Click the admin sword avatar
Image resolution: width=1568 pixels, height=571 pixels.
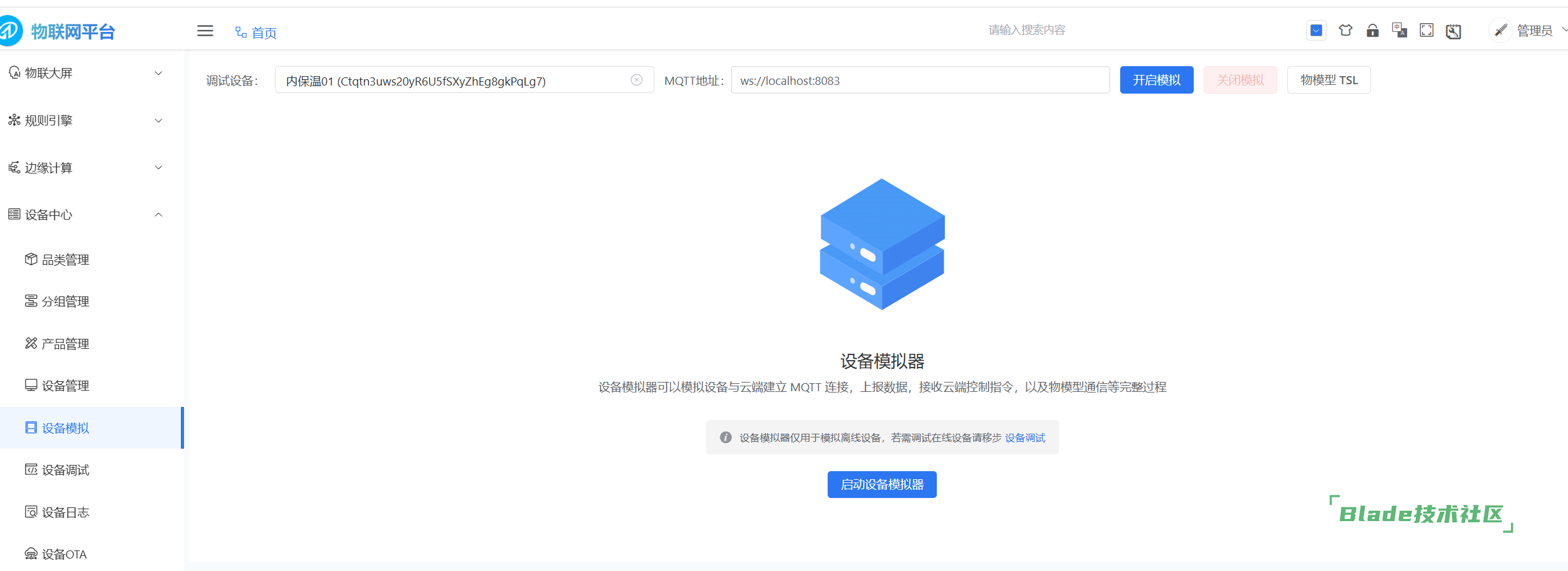pyautogui.click(x=1501, y=30)
